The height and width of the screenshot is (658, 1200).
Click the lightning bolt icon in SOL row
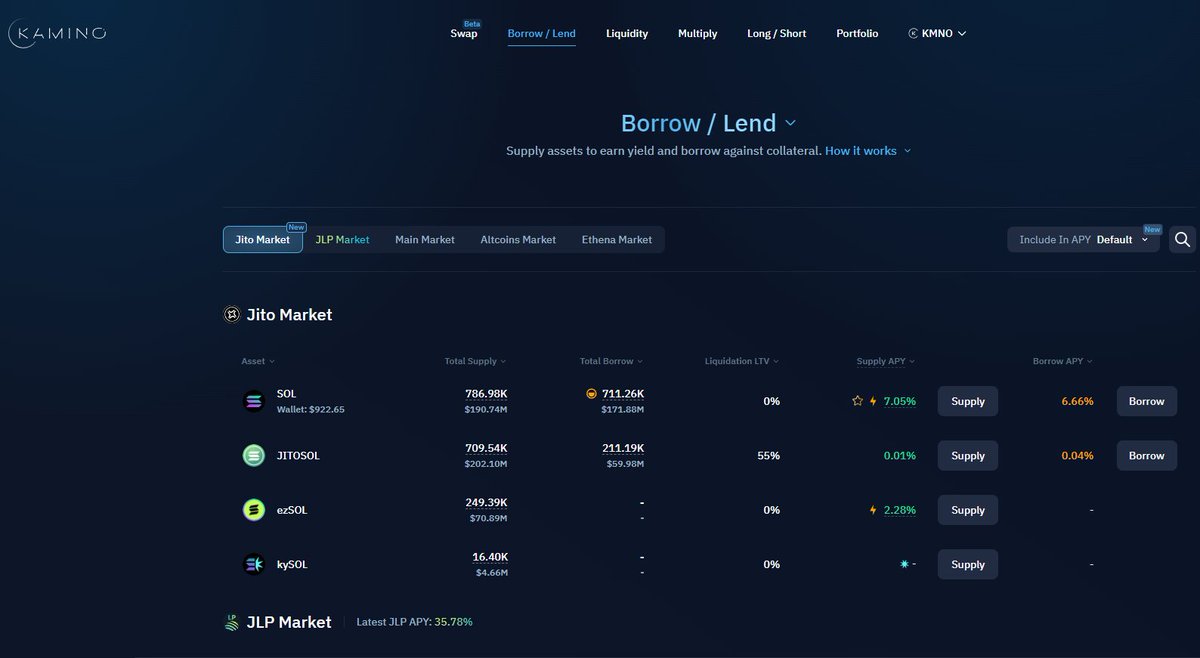[x=873, y=401]
